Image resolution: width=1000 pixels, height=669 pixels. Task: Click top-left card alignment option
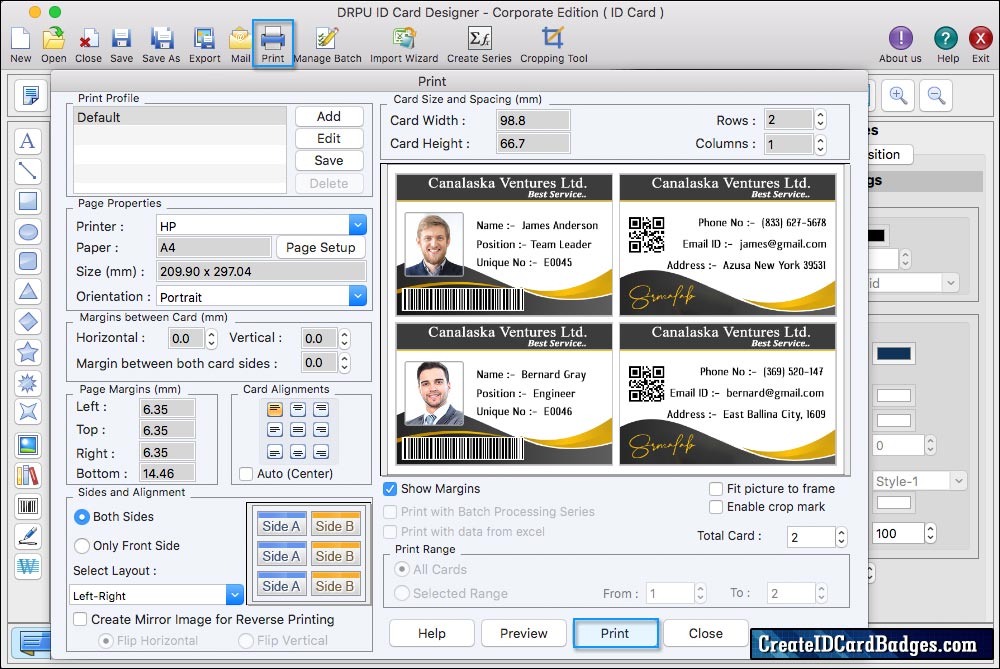(275, 409)
